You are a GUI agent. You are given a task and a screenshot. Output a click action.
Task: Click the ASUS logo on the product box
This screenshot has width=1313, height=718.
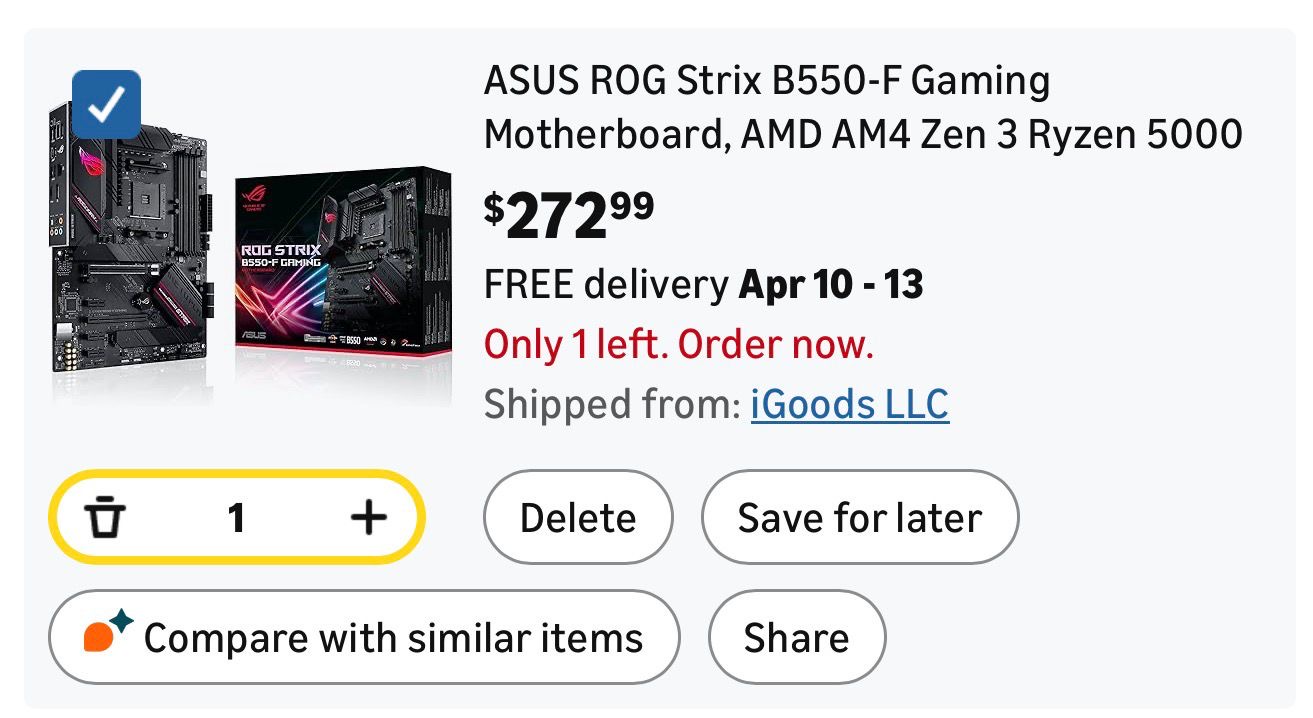click(252, 336)
